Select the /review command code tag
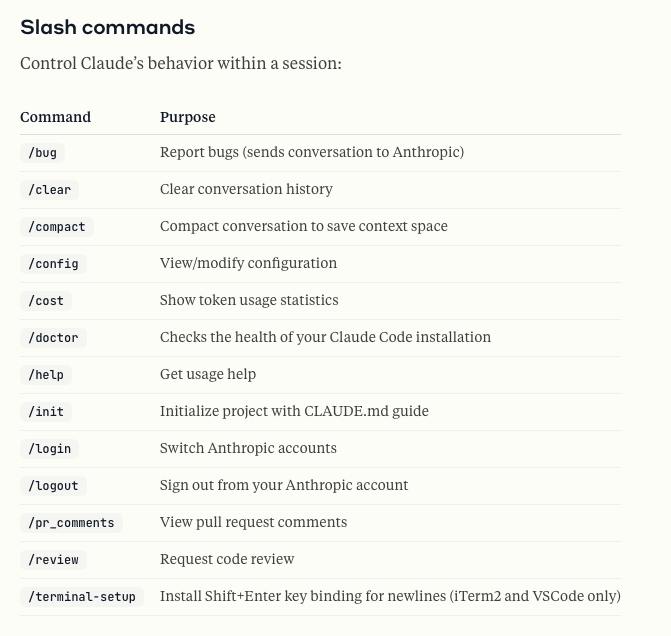The height and width of the screenshot is (636, 671). [x=53, y=560]
